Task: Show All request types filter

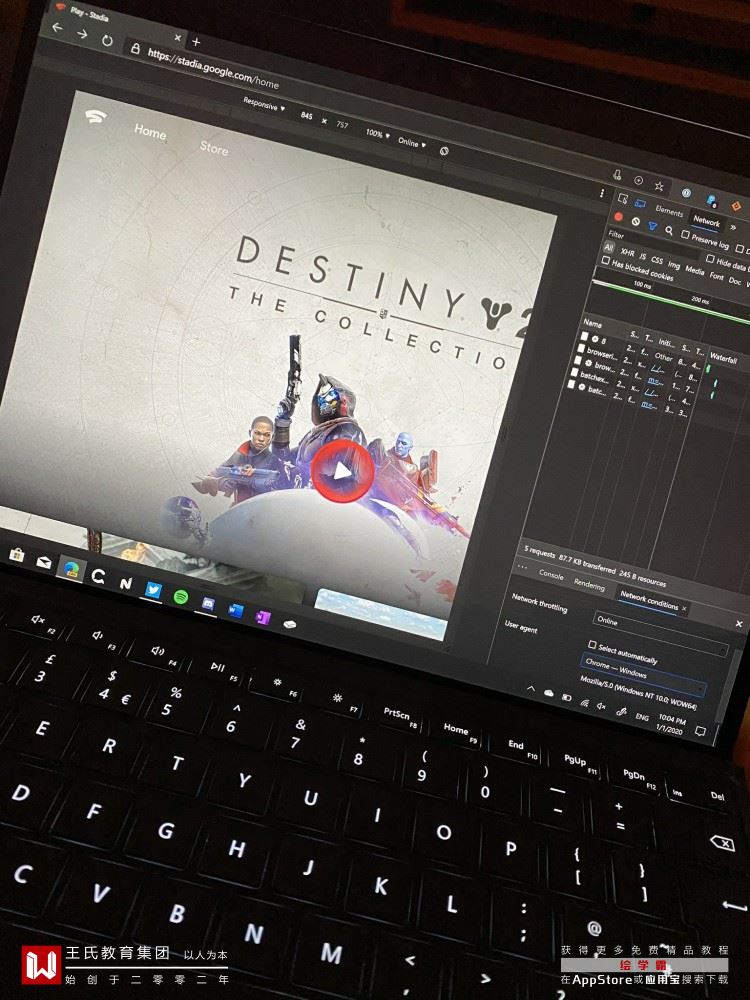Action: point(609,247)
